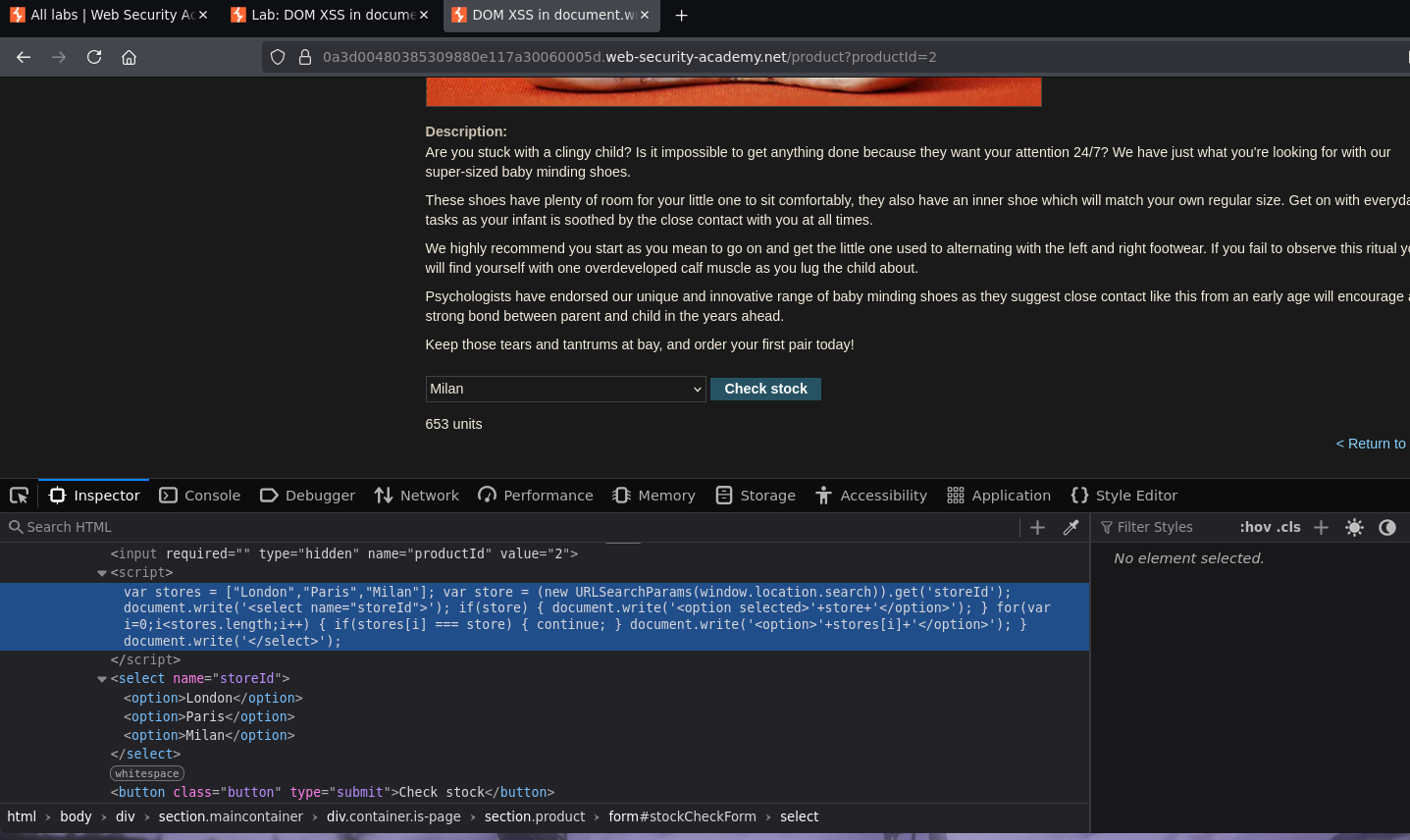Select the hidden productId input node
1410x840 pixels.
344,553
